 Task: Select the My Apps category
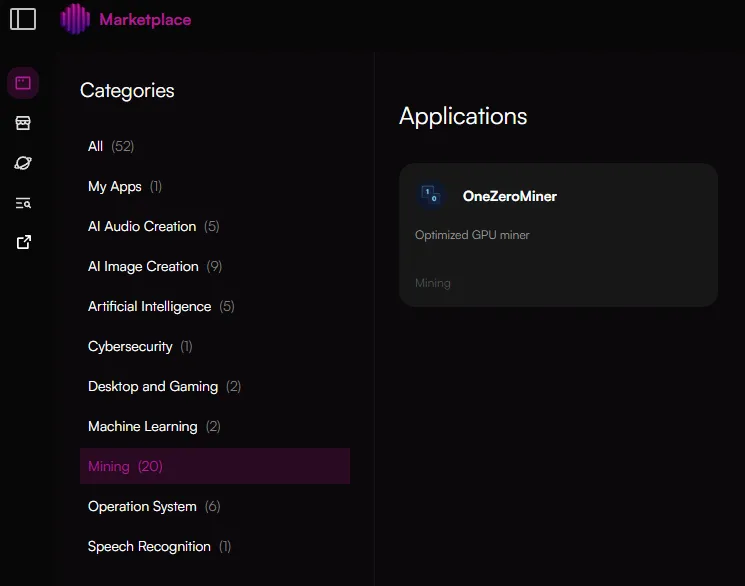point(215,186)
